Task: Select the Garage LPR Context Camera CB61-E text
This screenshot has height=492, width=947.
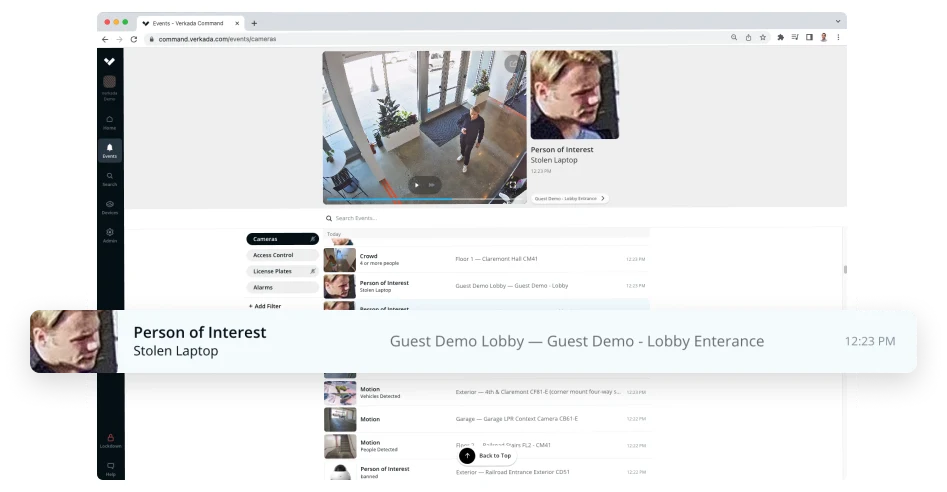Action: (516, 418)
